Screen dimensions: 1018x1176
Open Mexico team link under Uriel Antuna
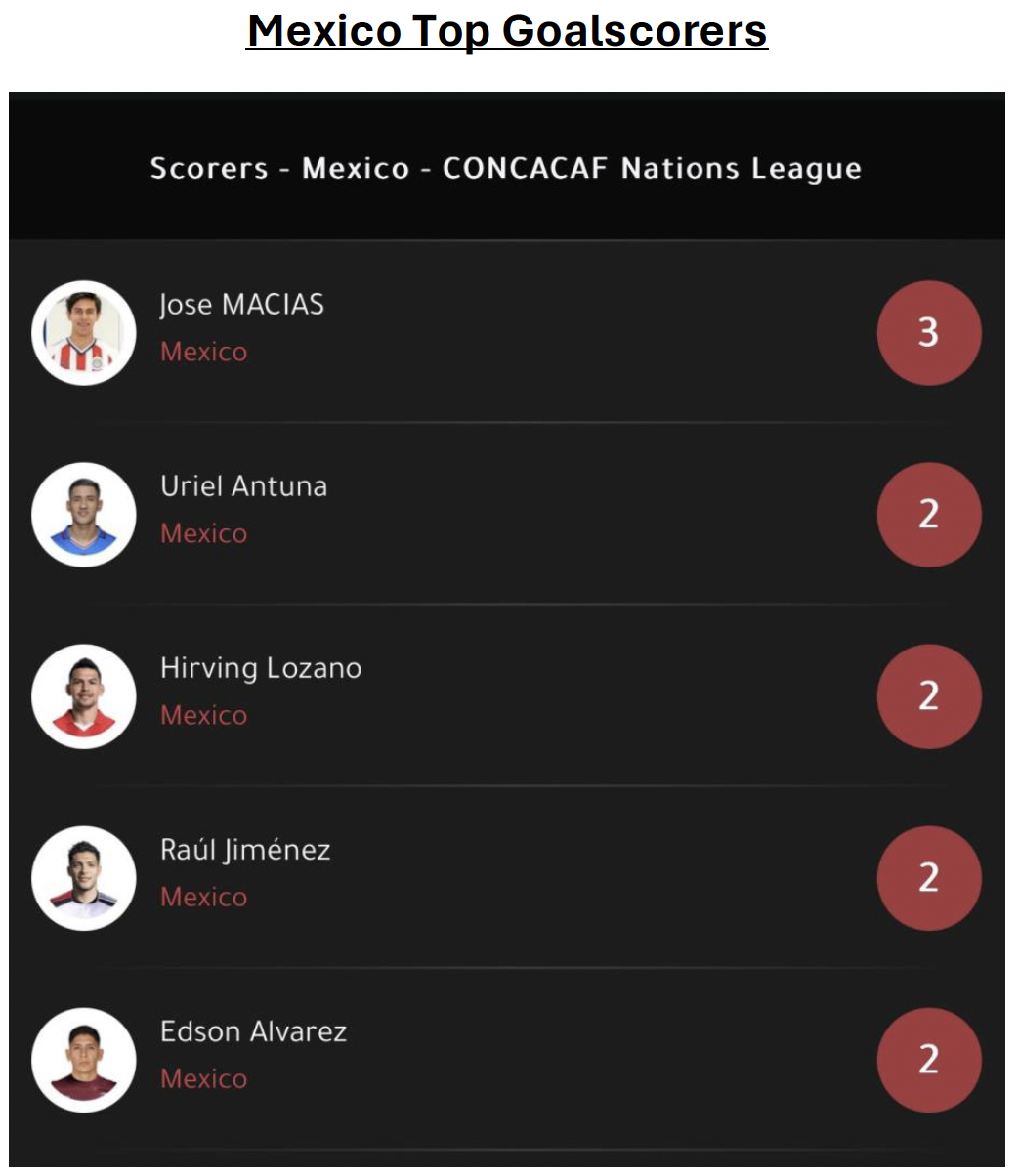[204, 533]
